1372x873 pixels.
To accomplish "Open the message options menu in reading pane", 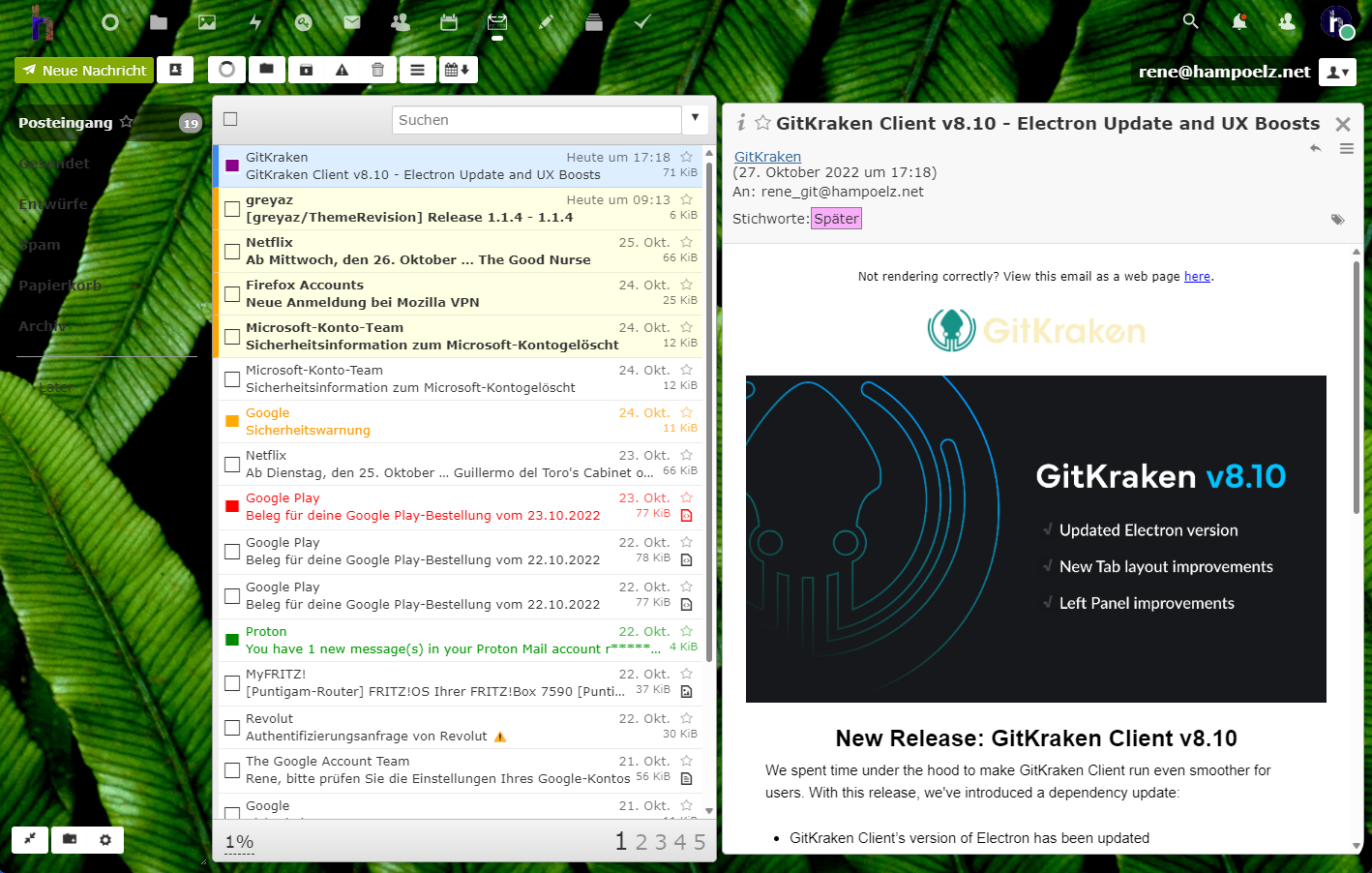I will pos(1346,148).
